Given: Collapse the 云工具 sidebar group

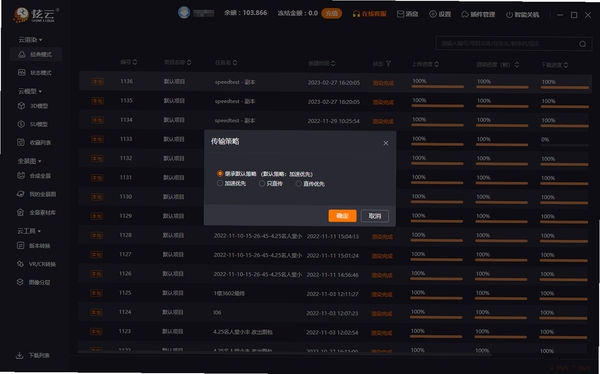Looking at the screenshot, I should (x=29, y=231).
